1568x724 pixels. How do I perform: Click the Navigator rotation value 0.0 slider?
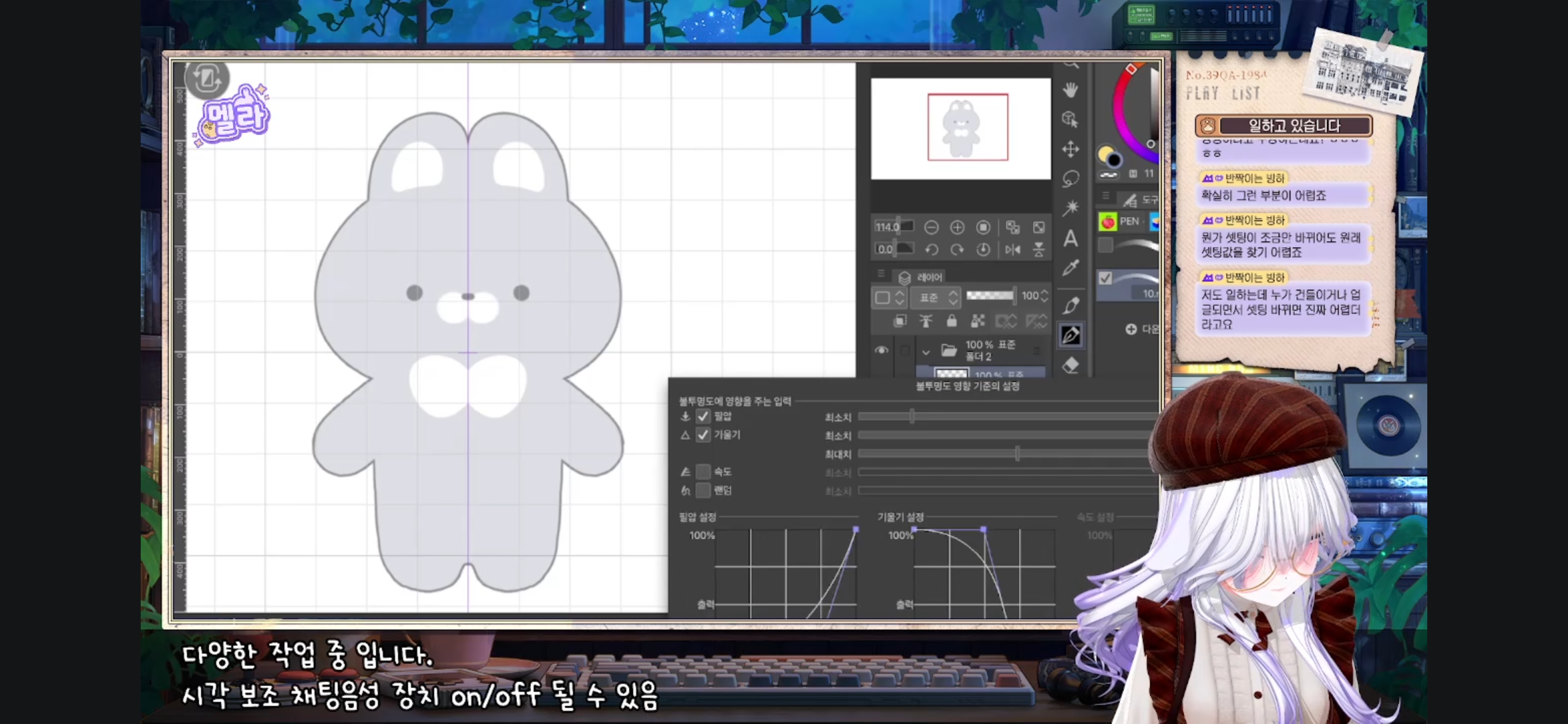tap(894, 249)
